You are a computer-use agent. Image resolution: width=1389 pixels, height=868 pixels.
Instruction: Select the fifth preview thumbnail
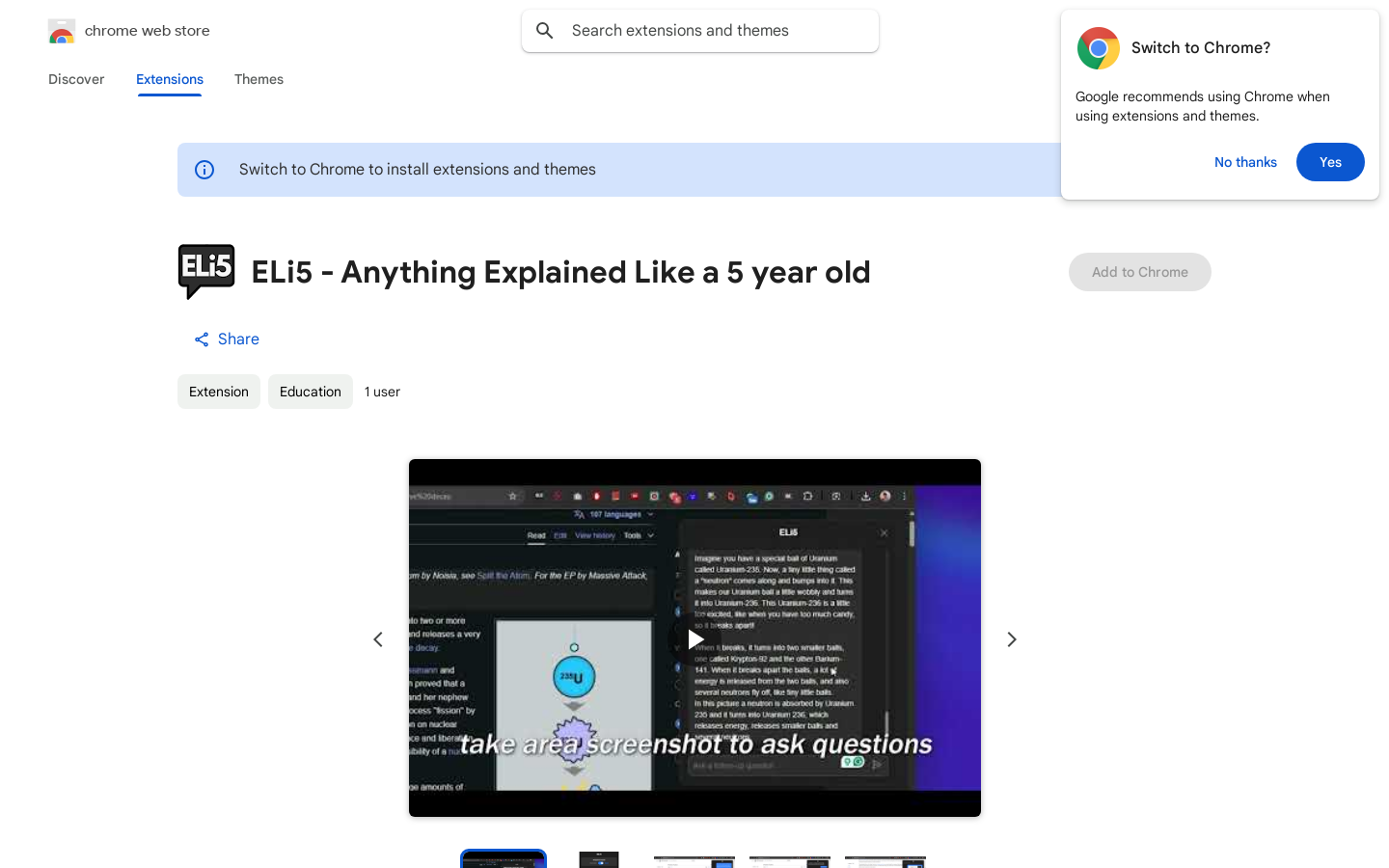pos(885,861)
